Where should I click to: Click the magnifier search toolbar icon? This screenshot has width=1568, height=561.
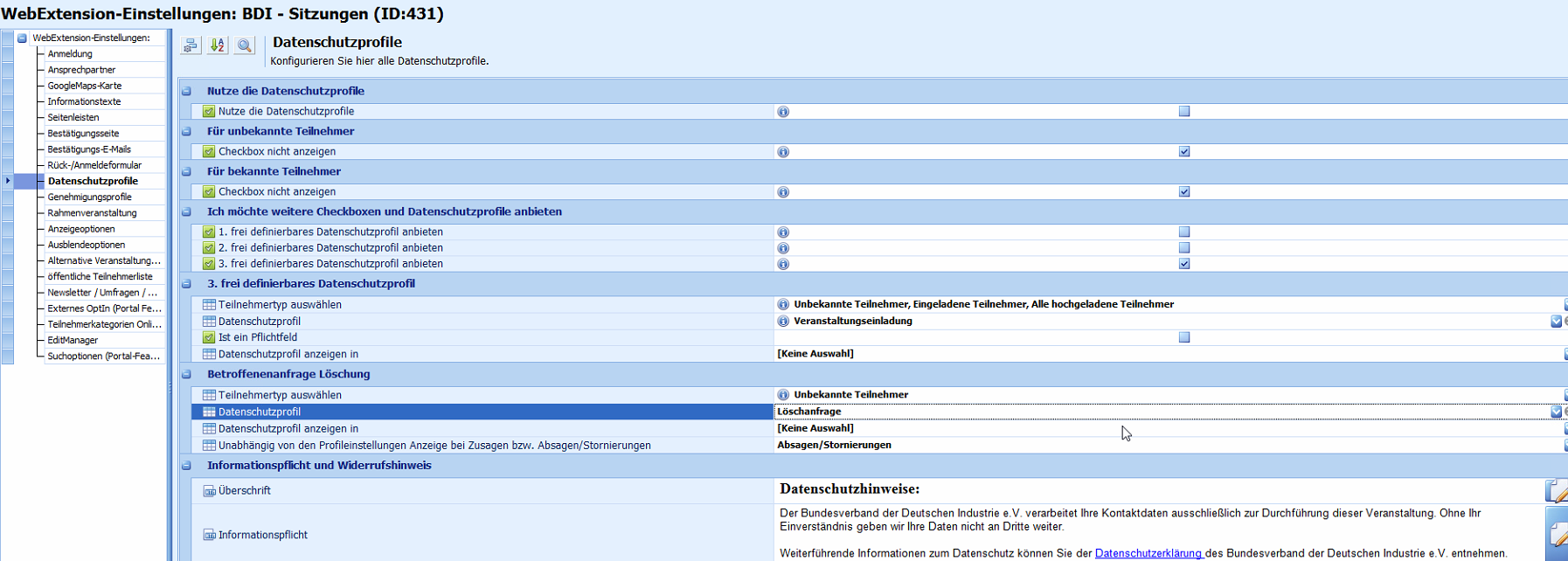tap(245, 45)
